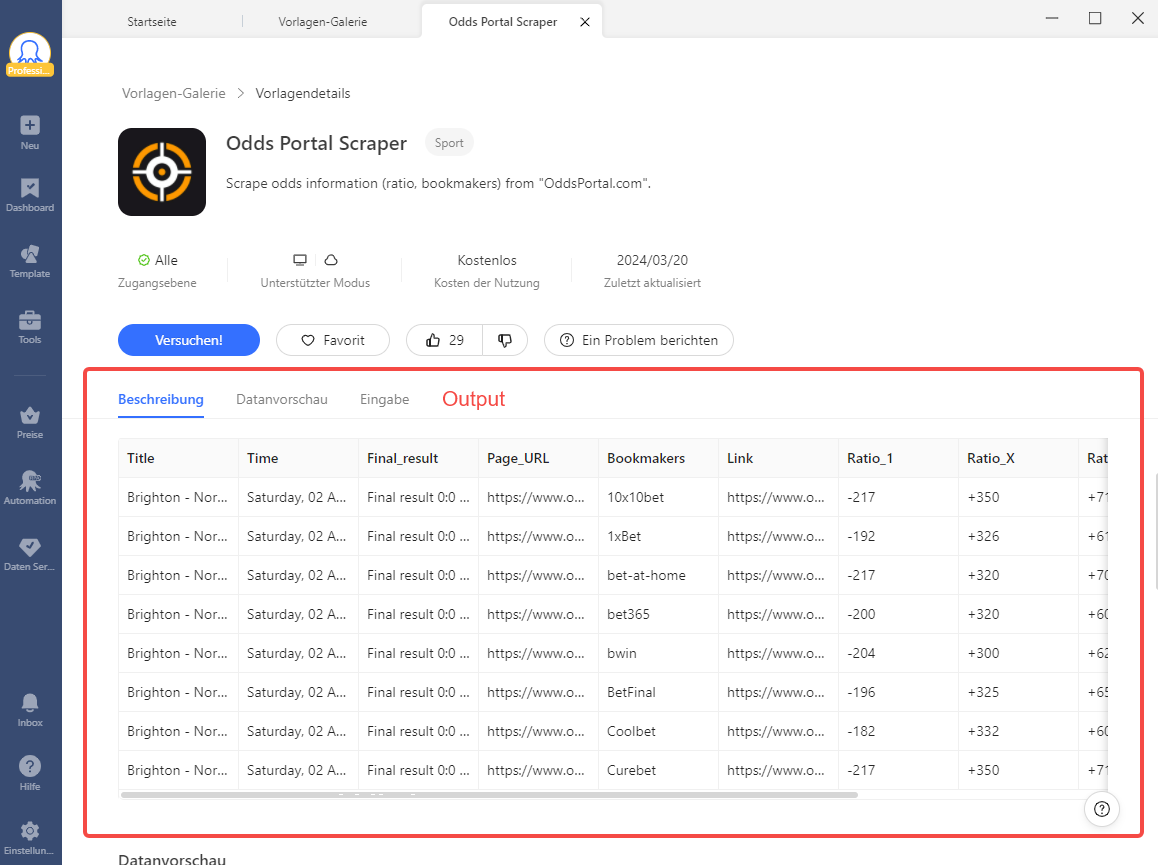Click the Alle access level label
The image size is (1158, 865).
tap(166, 260)
